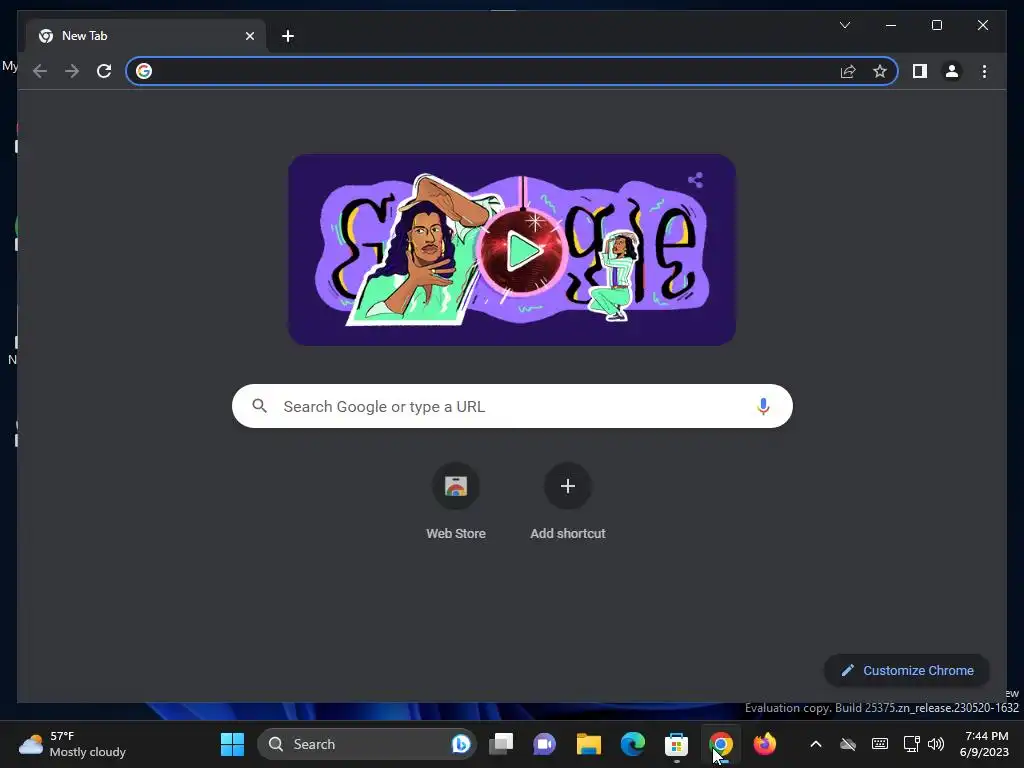Share the Google Doodle
Image resolution: width=1024 pixels, height=768 pixels.
pyautogui.click(x=696, y=180)
